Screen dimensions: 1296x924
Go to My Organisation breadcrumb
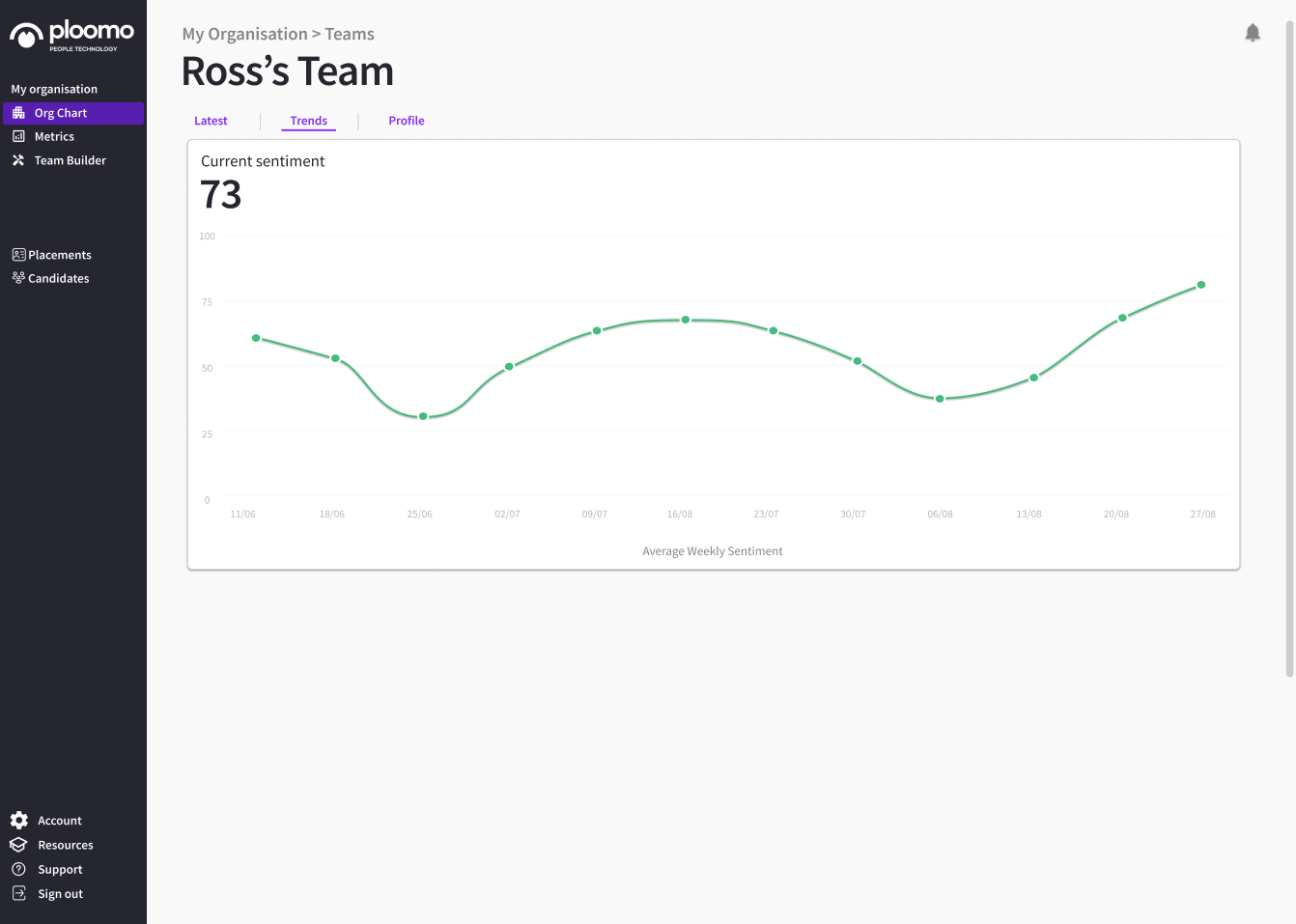[244, 34]
